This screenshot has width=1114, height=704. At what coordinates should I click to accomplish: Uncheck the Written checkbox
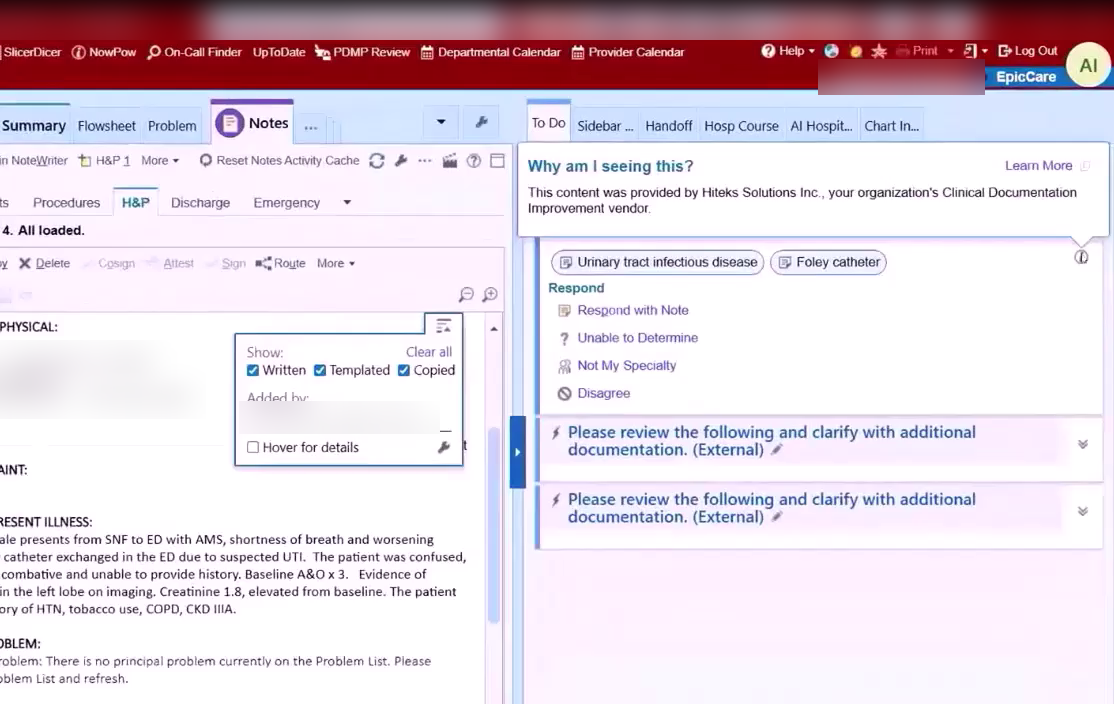[x=253, y=370]
